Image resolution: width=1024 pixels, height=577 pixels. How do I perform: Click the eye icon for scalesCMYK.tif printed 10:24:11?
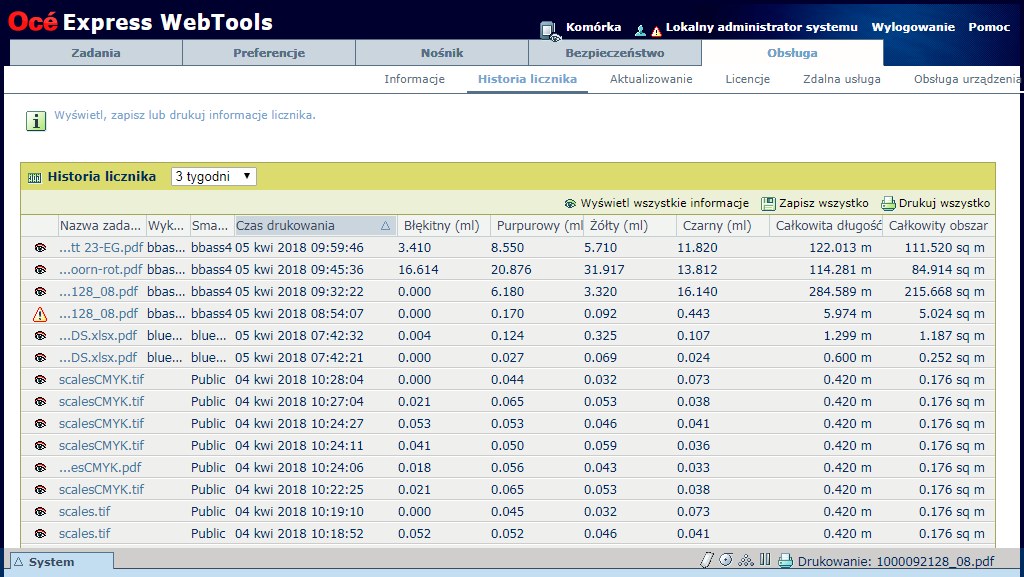[40, 446]
